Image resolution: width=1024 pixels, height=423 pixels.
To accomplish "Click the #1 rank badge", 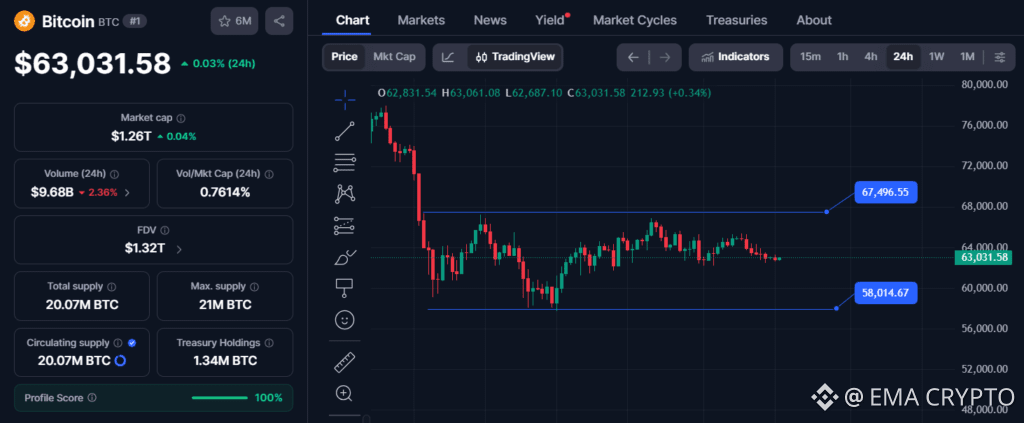I will coord(135,21).
